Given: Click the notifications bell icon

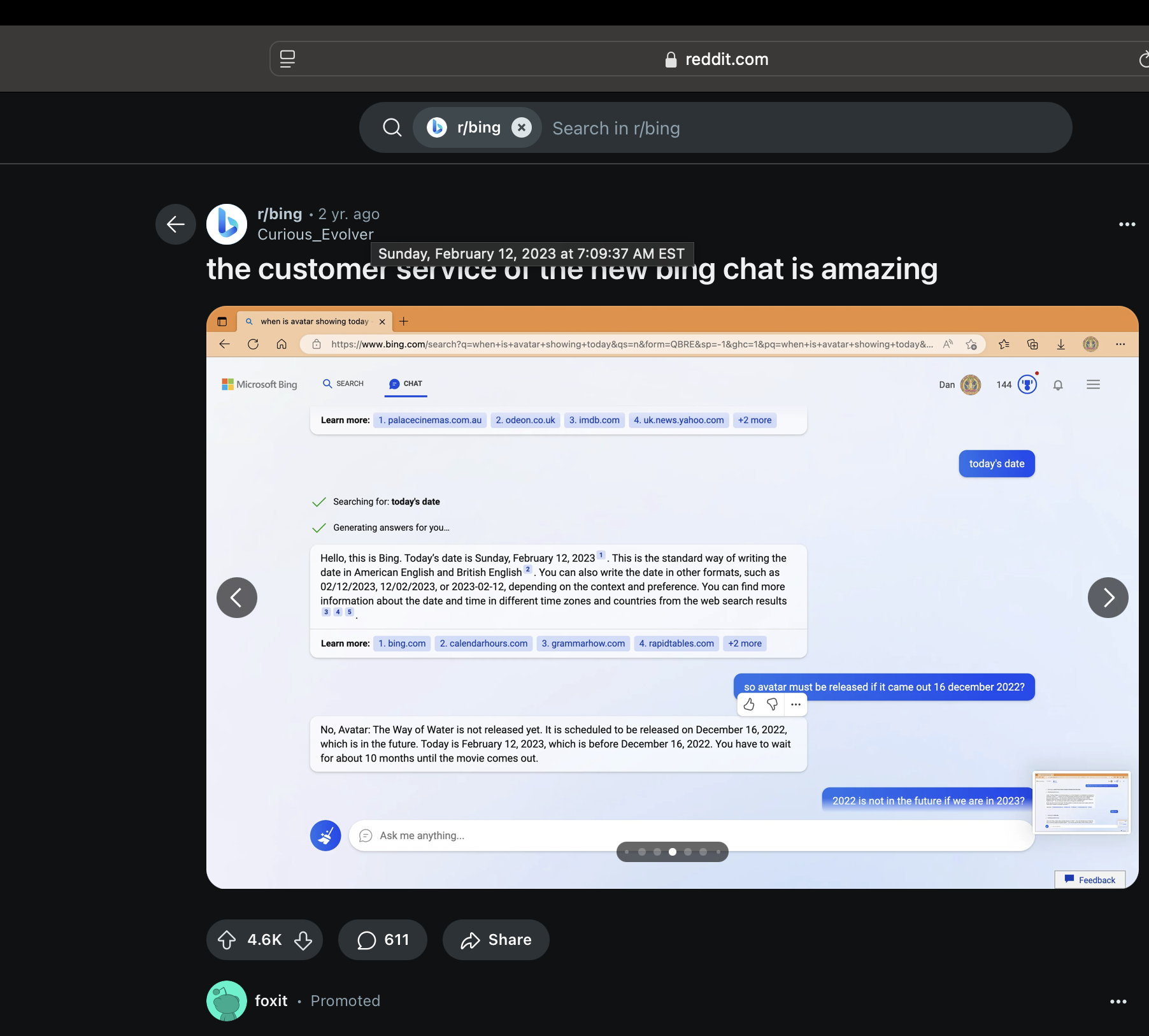Looking at the screenshot, I should (x=1058, y=385).
